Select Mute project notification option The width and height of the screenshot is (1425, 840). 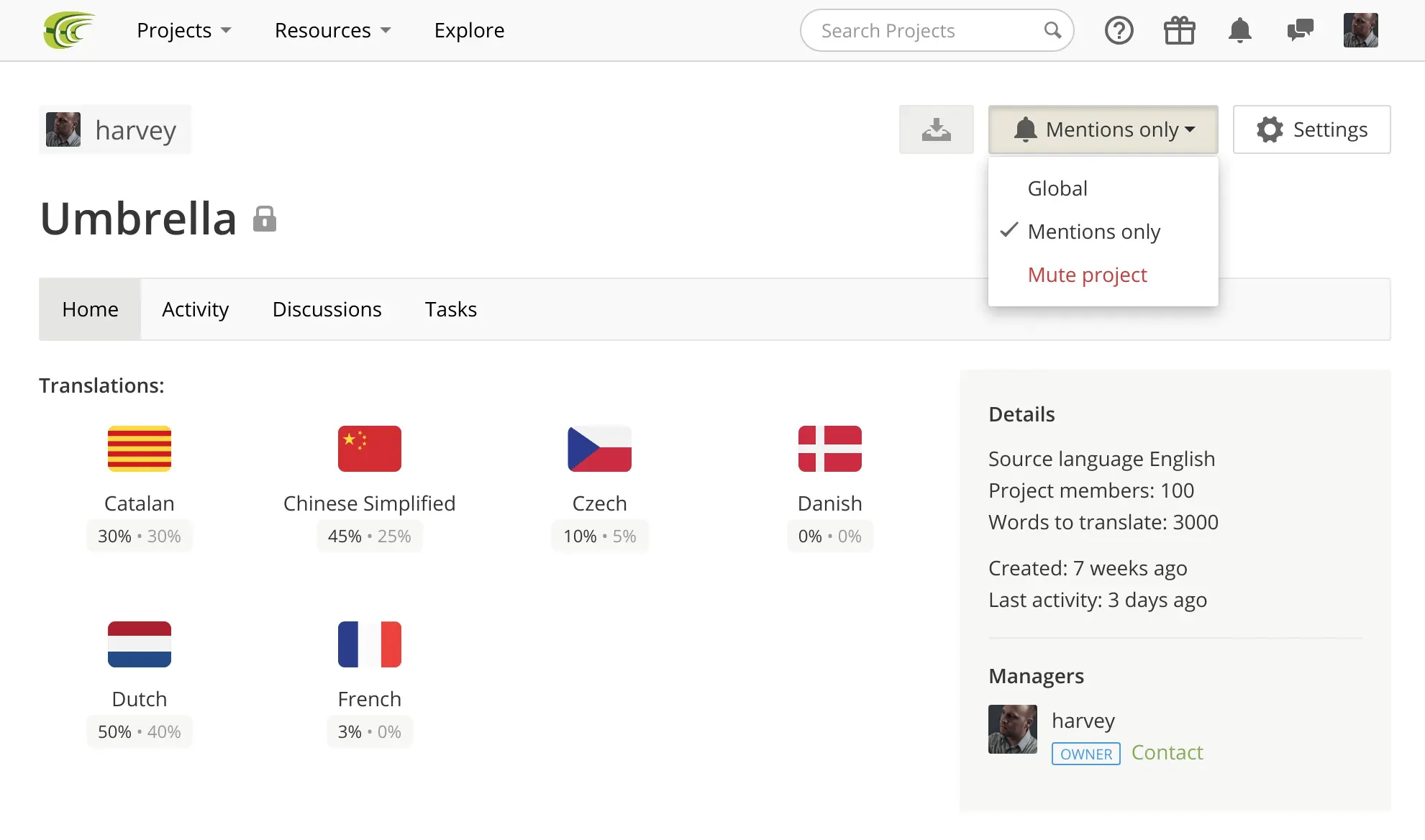tap(1087, 274)
